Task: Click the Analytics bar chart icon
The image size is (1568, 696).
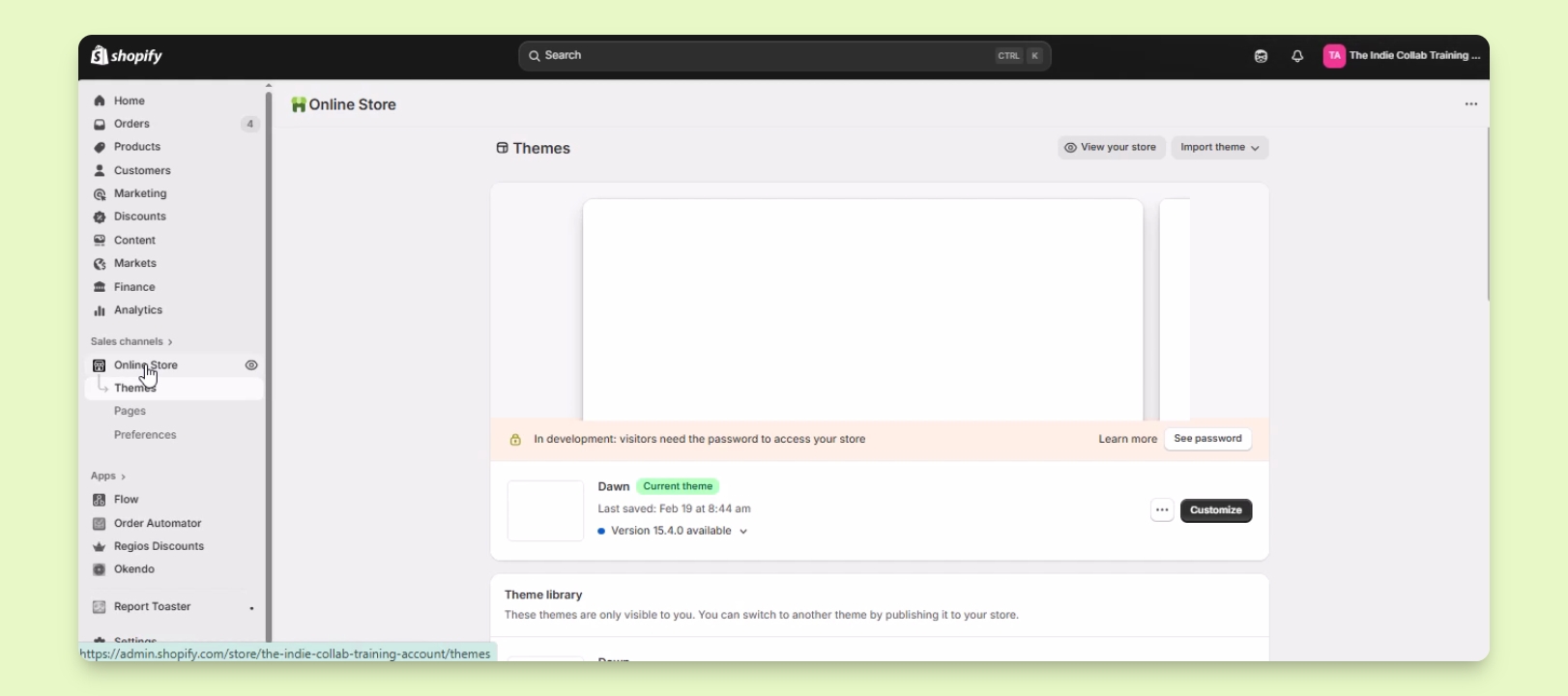Action: [x=100, y=310]
